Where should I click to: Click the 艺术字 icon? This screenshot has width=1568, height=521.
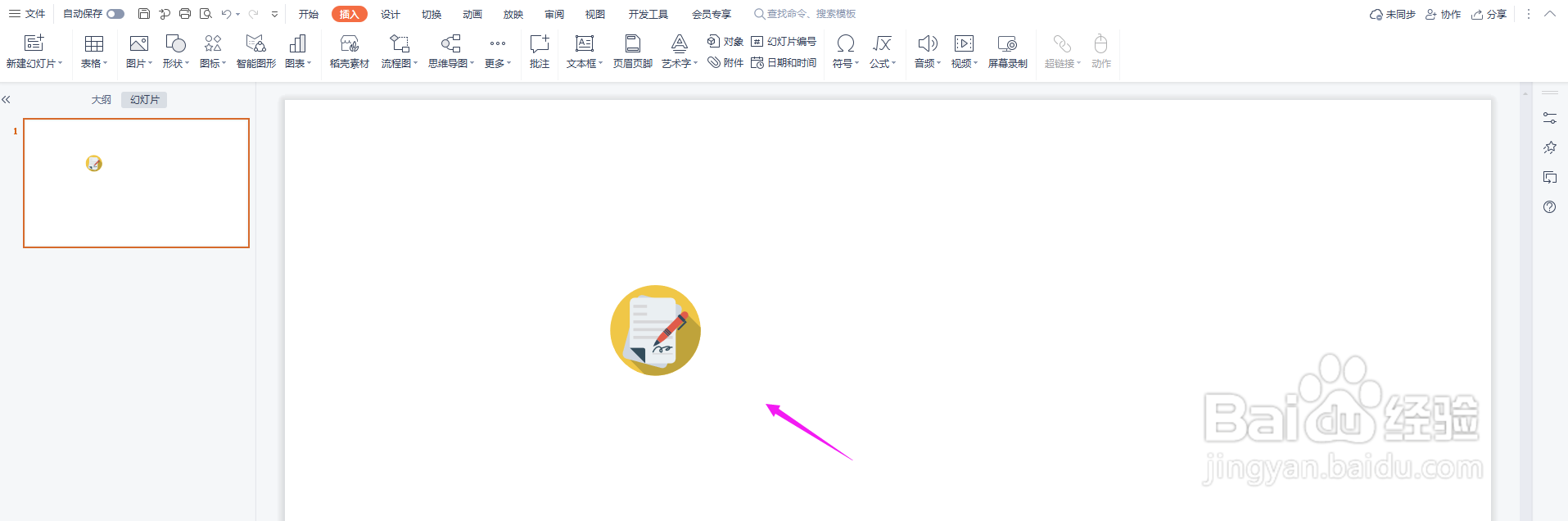tap(680, 43)
